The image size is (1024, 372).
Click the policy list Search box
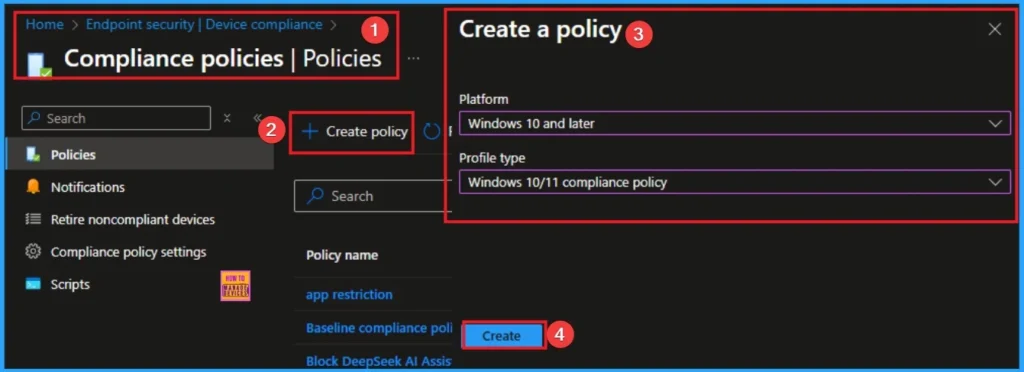pyautogui.click(x=372, y=196)
